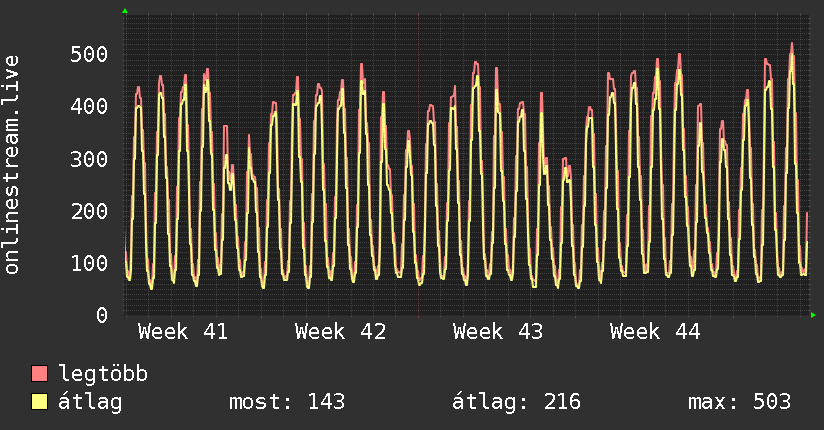Click the Week 43 axis label
This screenshot has width=824, height=430.
497,331
